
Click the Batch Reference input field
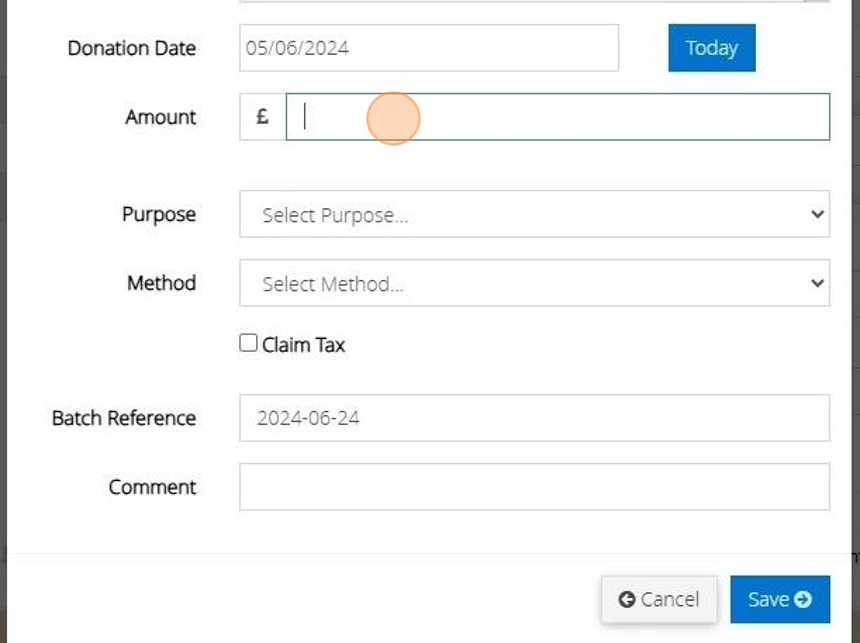(x=534, y=418)
